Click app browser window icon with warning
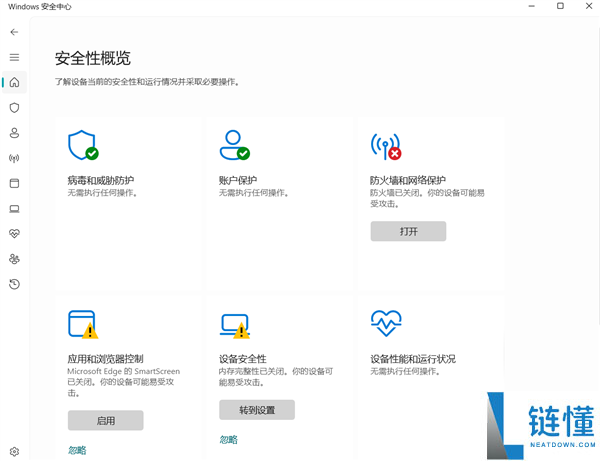 pos(83,324)
